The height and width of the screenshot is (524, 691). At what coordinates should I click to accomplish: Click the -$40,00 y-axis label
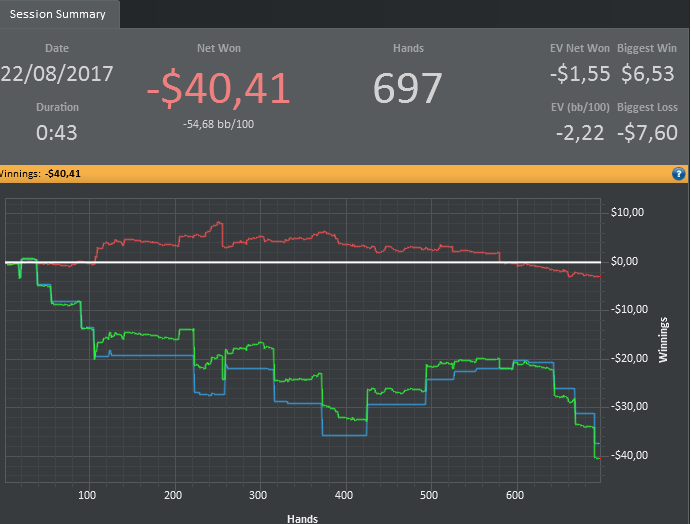tap(629, 455)
